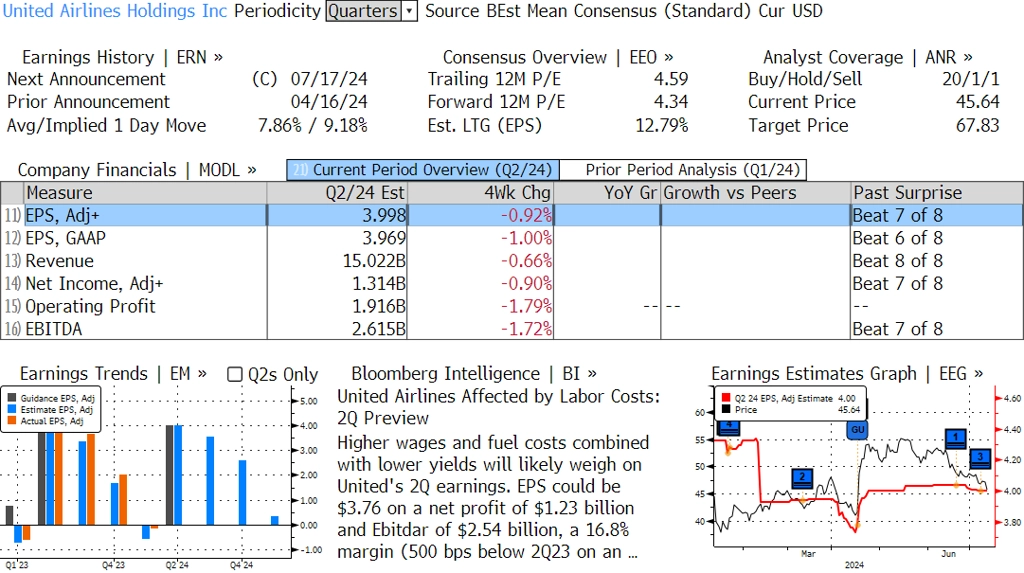The height and width of the screenshot is (573, 1024).
Task: Open Analyst Coverage ANR section
Action: (868, 57)
